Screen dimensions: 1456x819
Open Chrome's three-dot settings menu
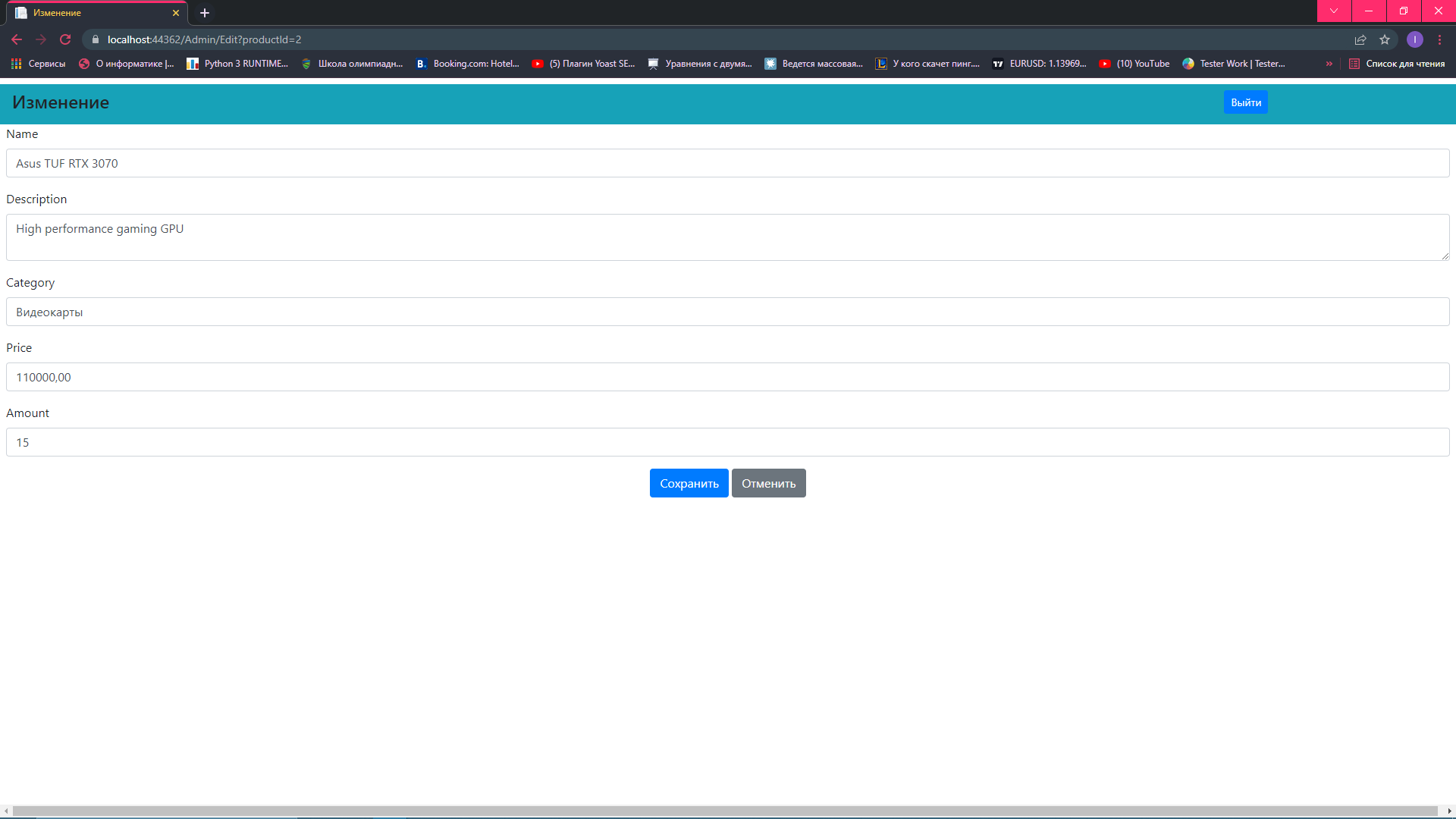(x=1442, y=39)
